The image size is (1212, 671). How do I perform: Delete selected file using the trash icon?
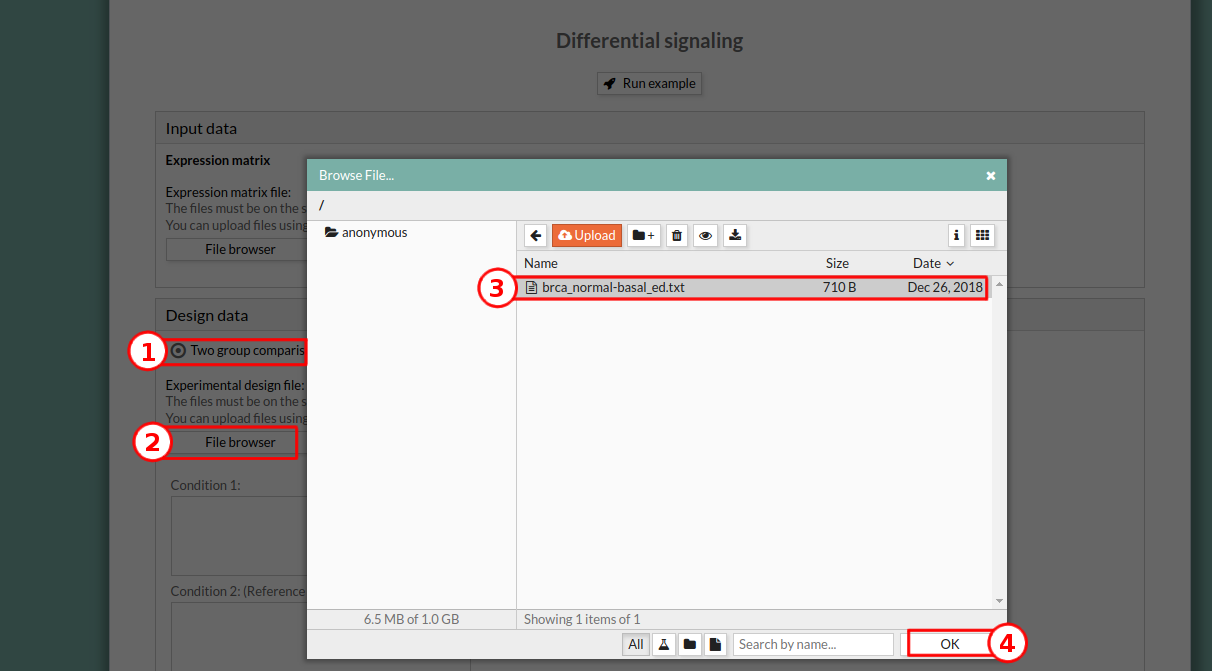(x=677, y=235)
